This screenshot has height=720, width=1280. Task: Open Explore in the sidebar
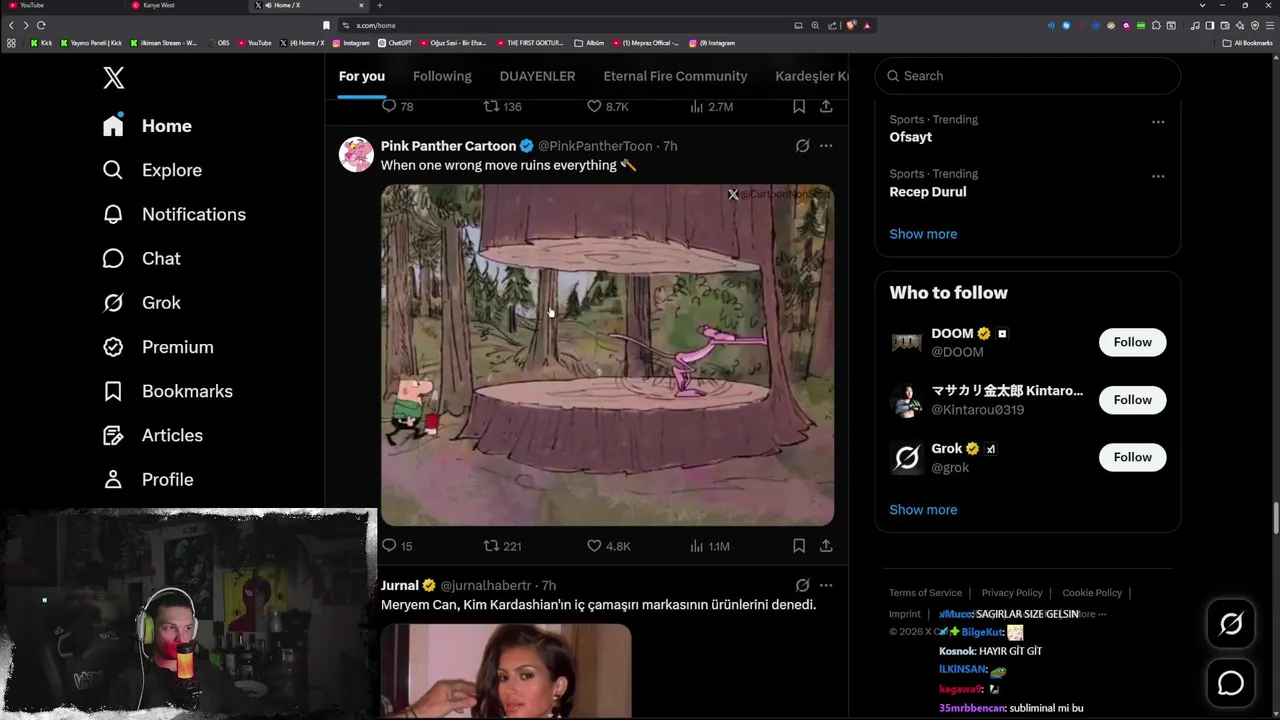click(x=152, y=170)
